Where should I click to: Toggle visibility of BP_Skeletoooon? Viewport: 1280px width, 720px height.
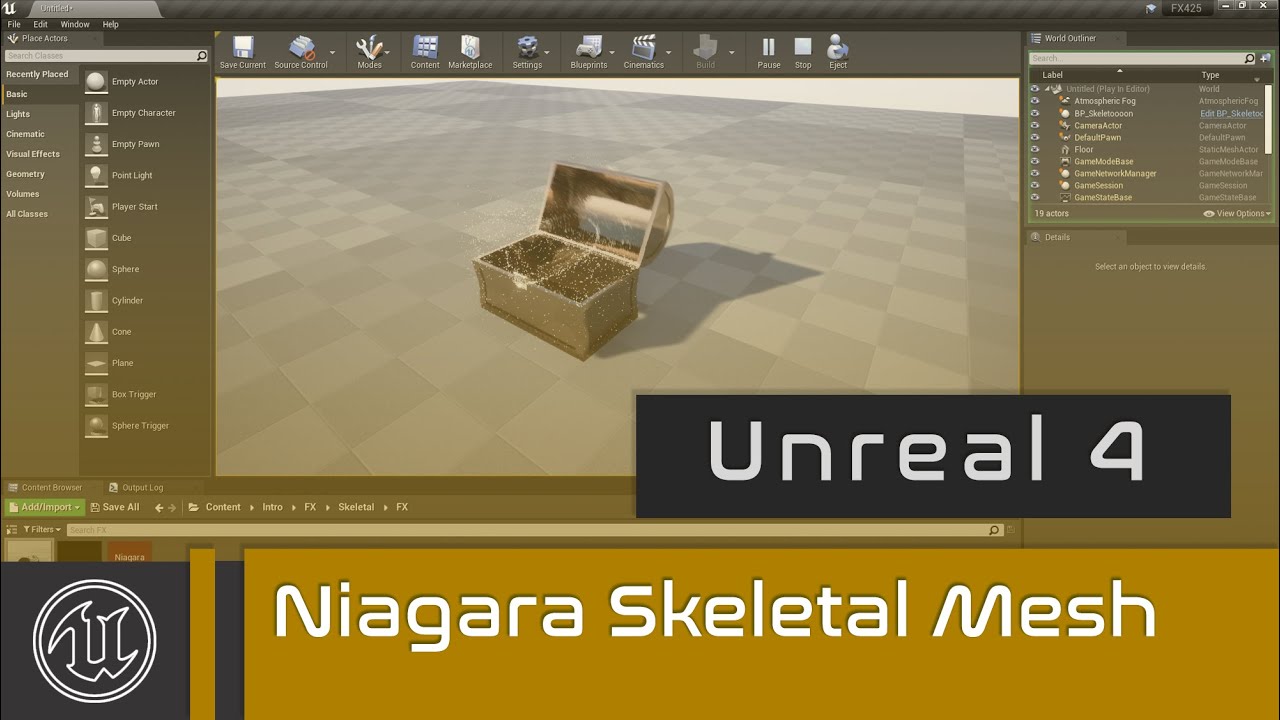click(1035, 113)
